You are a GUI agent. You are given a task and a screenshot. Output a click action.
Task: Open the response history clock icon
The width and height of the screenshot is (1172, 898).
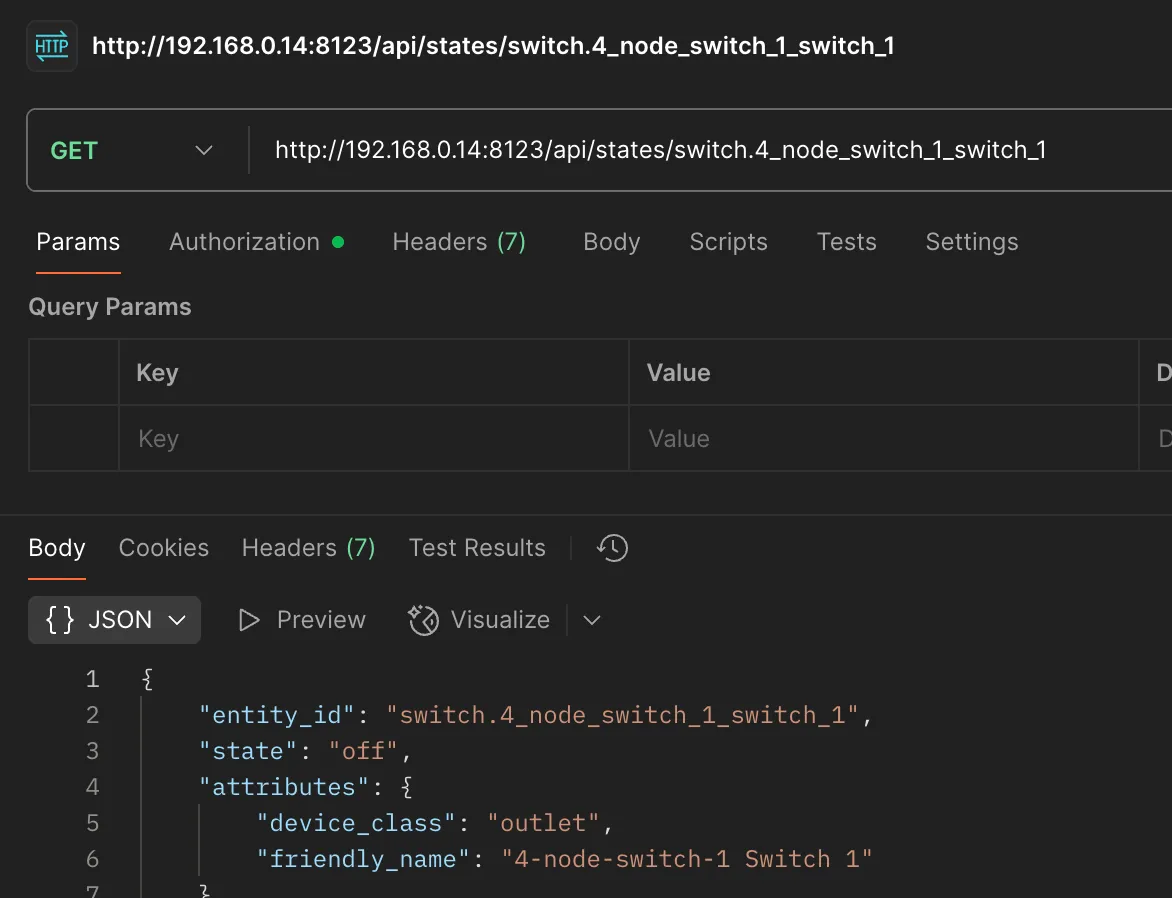[x=612, y=547]
